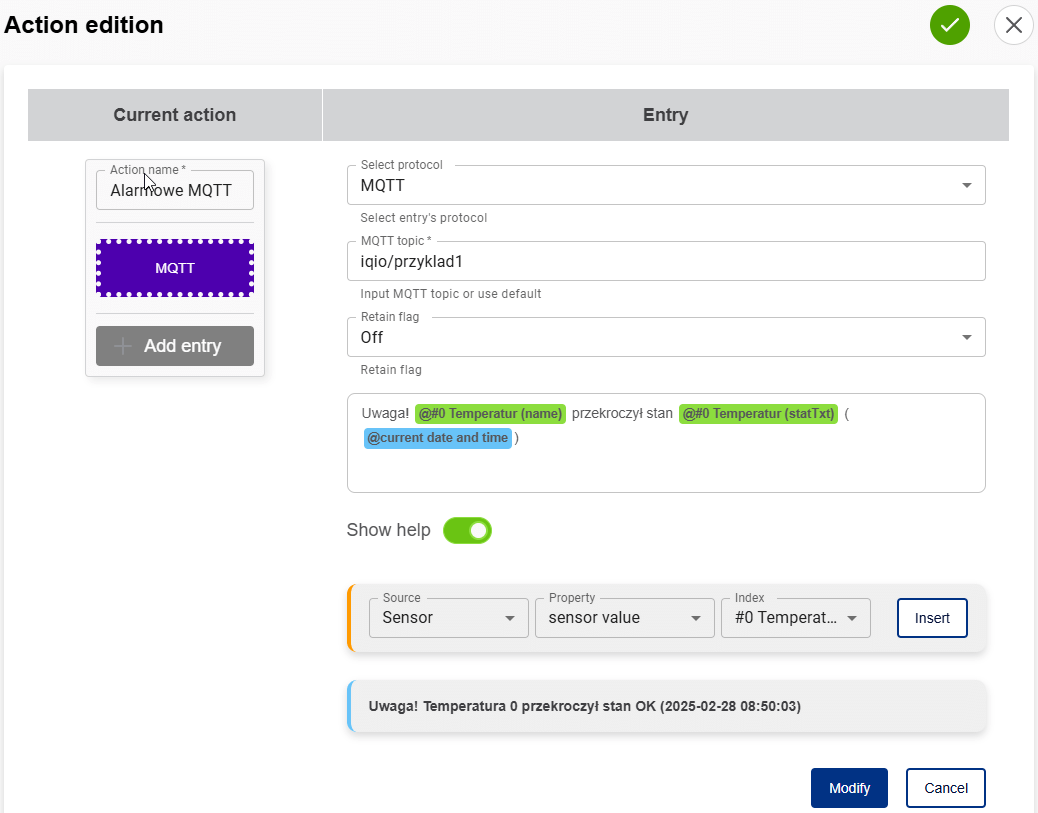Toggle the Show help switch

click(x=467, y=530)
